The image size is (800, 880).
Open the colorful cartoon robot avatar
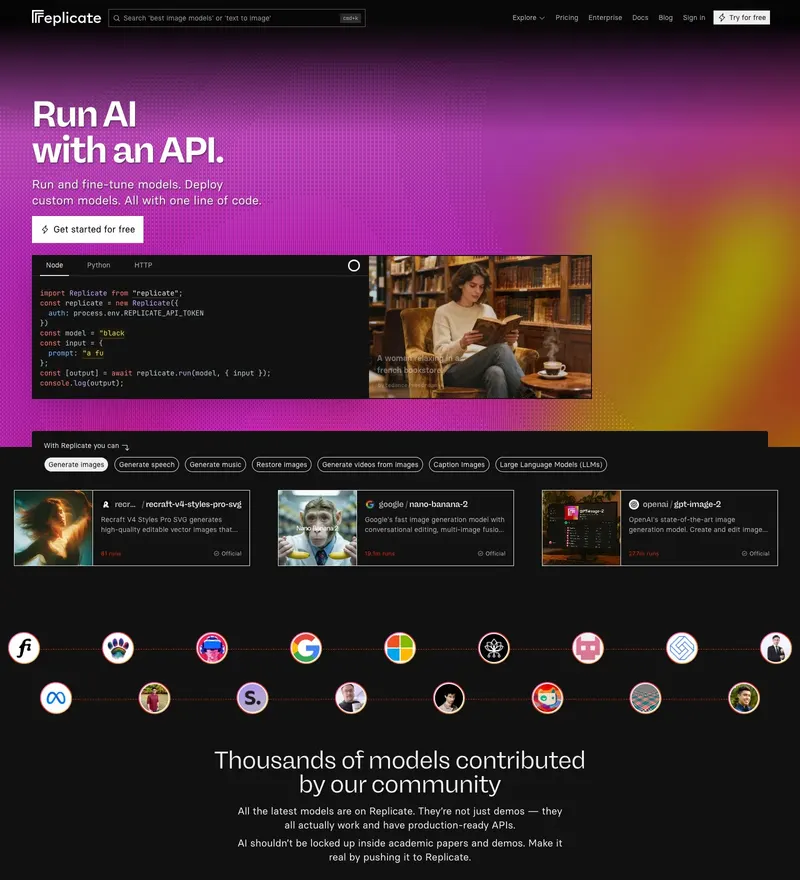click(547, 698)
